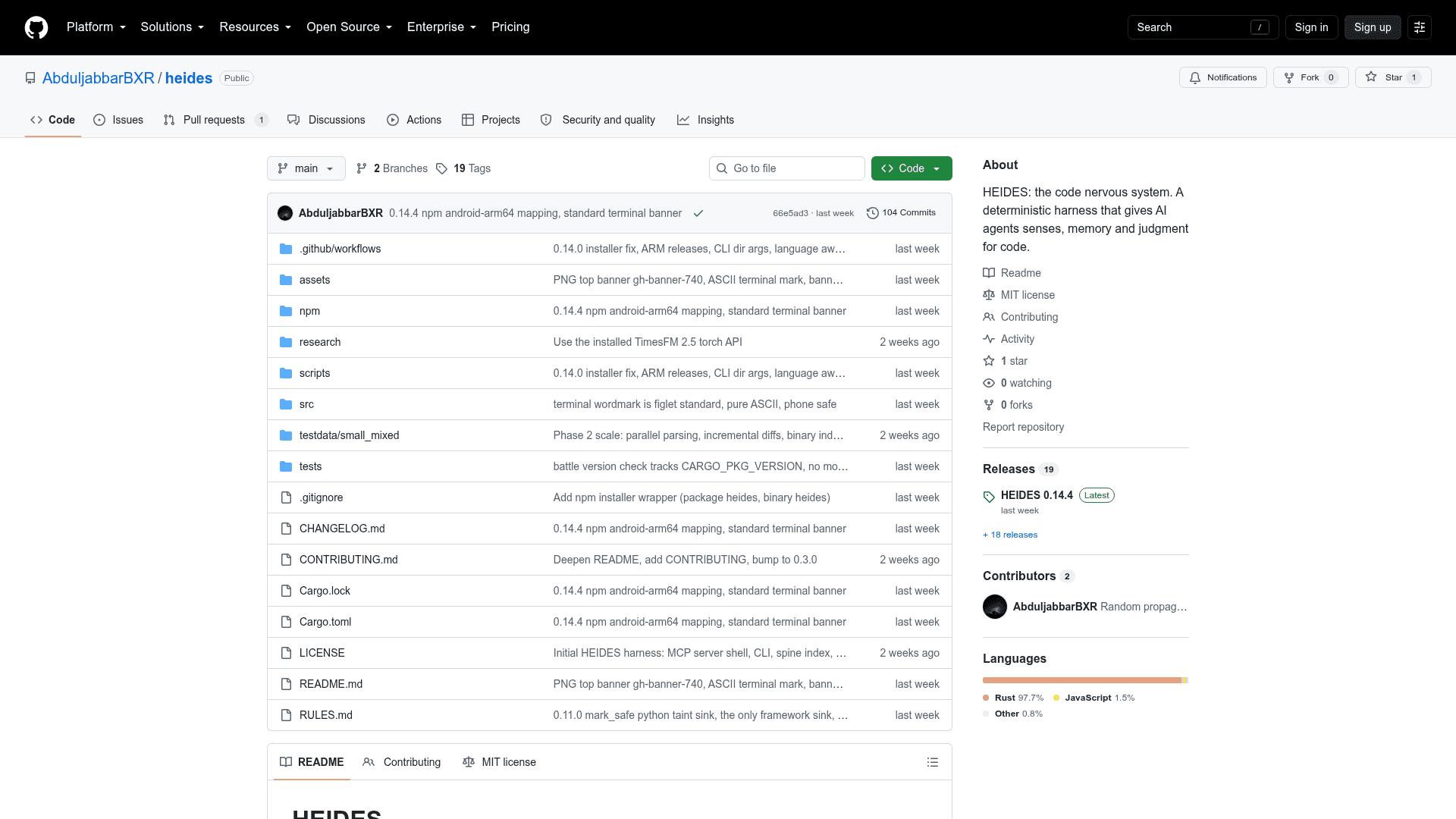Star the heides repository

click(x=1393, y=77)
